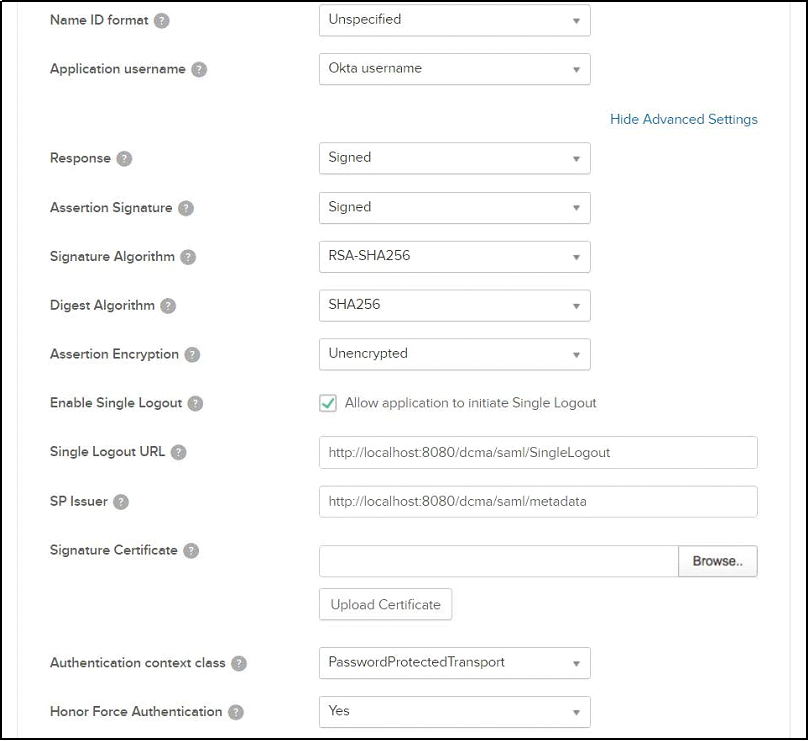This screenshot has width=809, height=741.
Task: Expand the Signature Algorithm RSA-SHA256 dropdown
Action: pos(455,256)
